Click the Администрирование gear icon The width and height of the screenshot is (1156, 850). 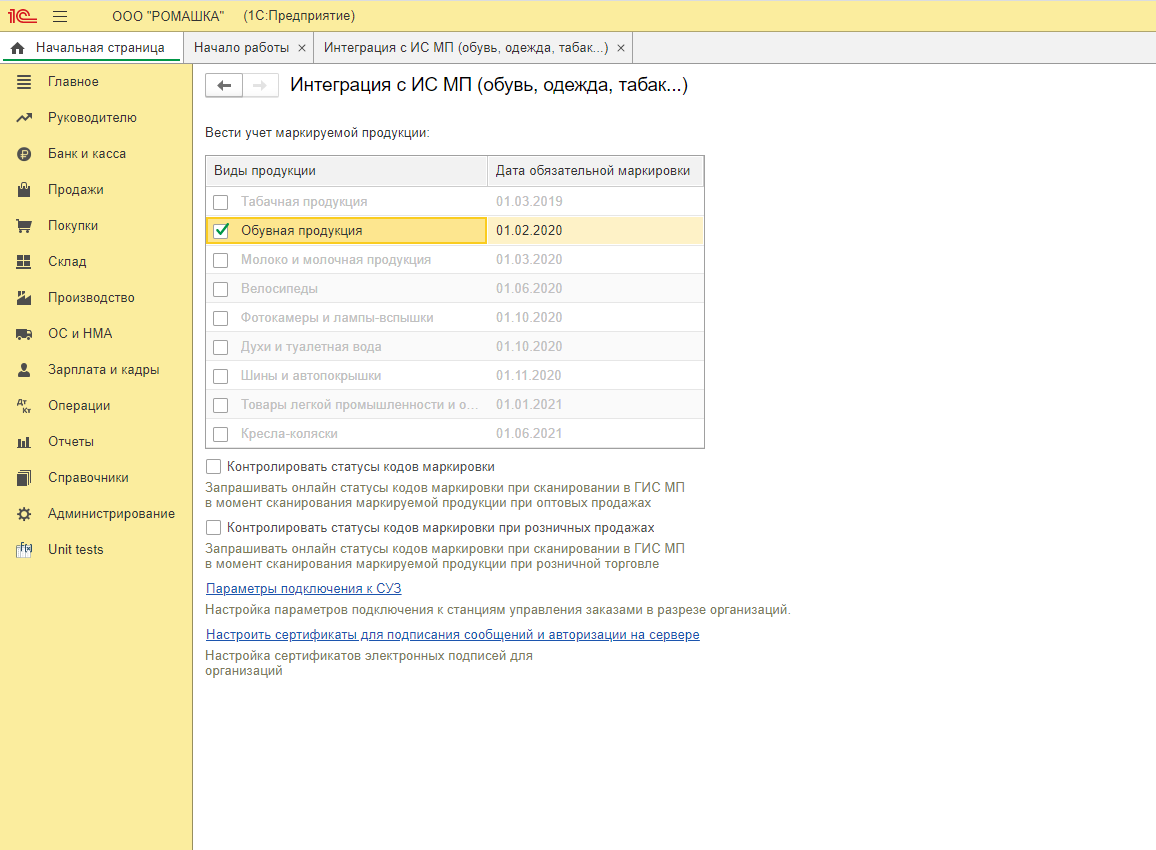[24, 514]
